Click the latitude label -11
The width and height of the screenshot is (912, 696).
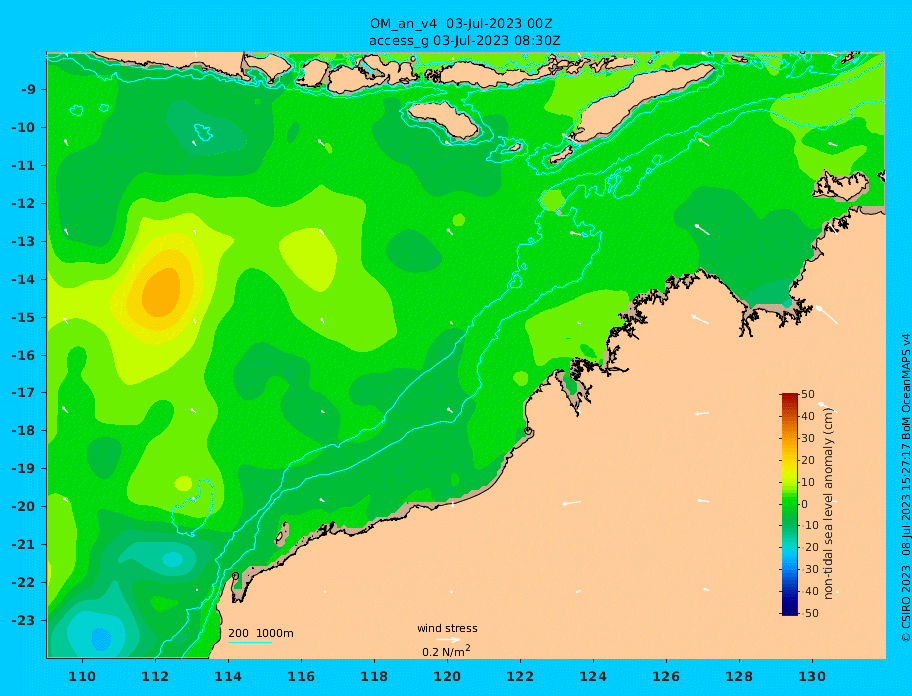point(24,166)
